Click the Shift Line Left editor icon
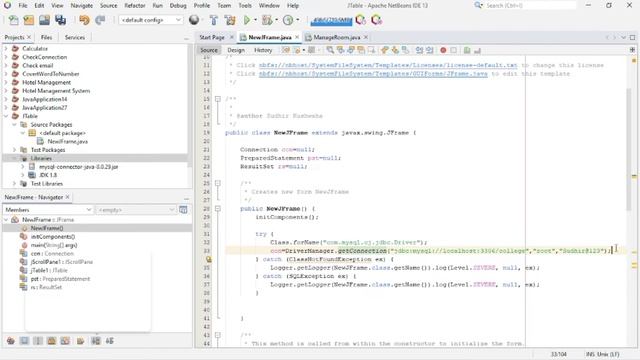 tap(419, 50)
